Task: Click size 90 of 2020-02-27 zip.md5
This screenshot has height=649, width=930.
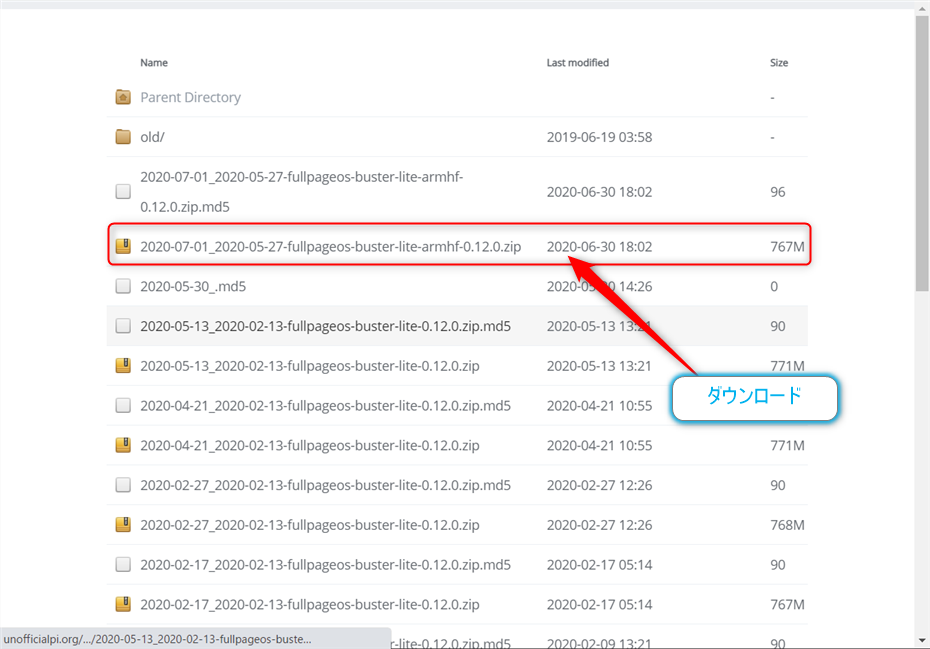Action: click(x=778, y=485)
